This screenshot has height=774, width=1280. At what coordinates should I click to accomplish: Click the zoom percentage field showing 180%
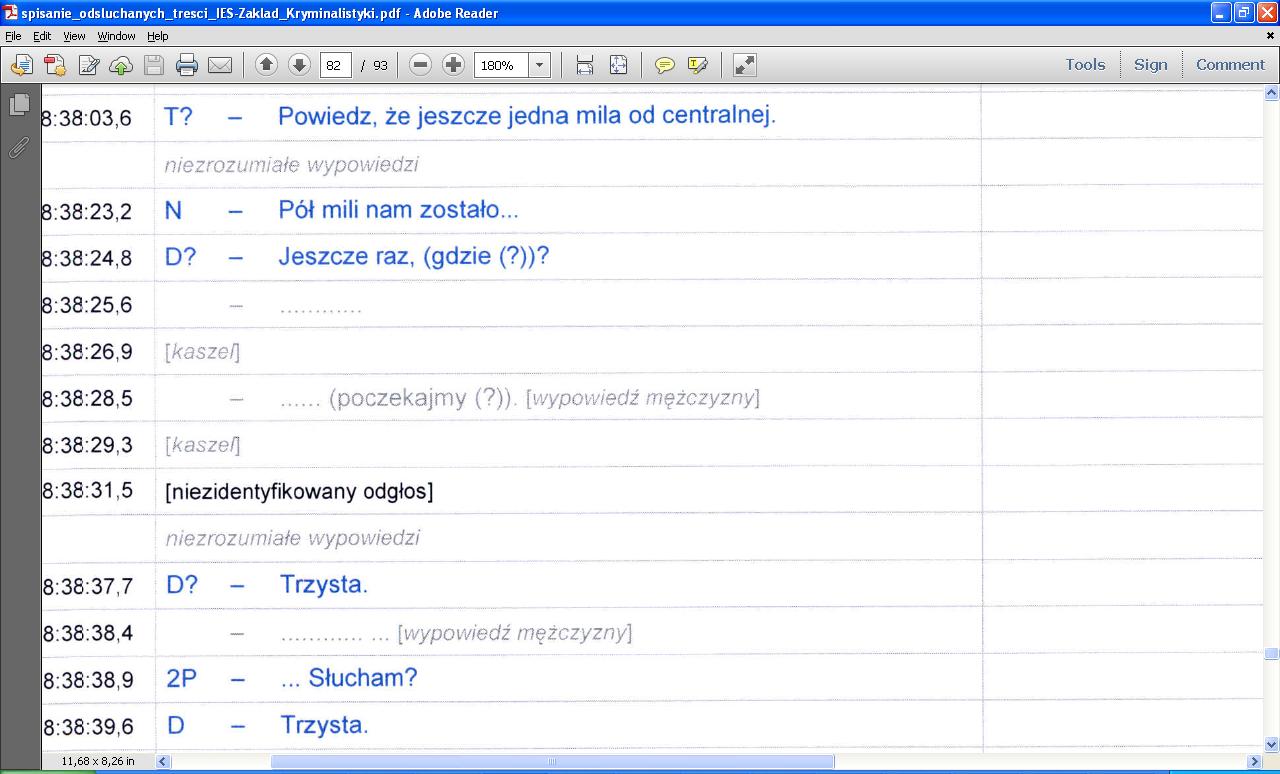point(501,65)
